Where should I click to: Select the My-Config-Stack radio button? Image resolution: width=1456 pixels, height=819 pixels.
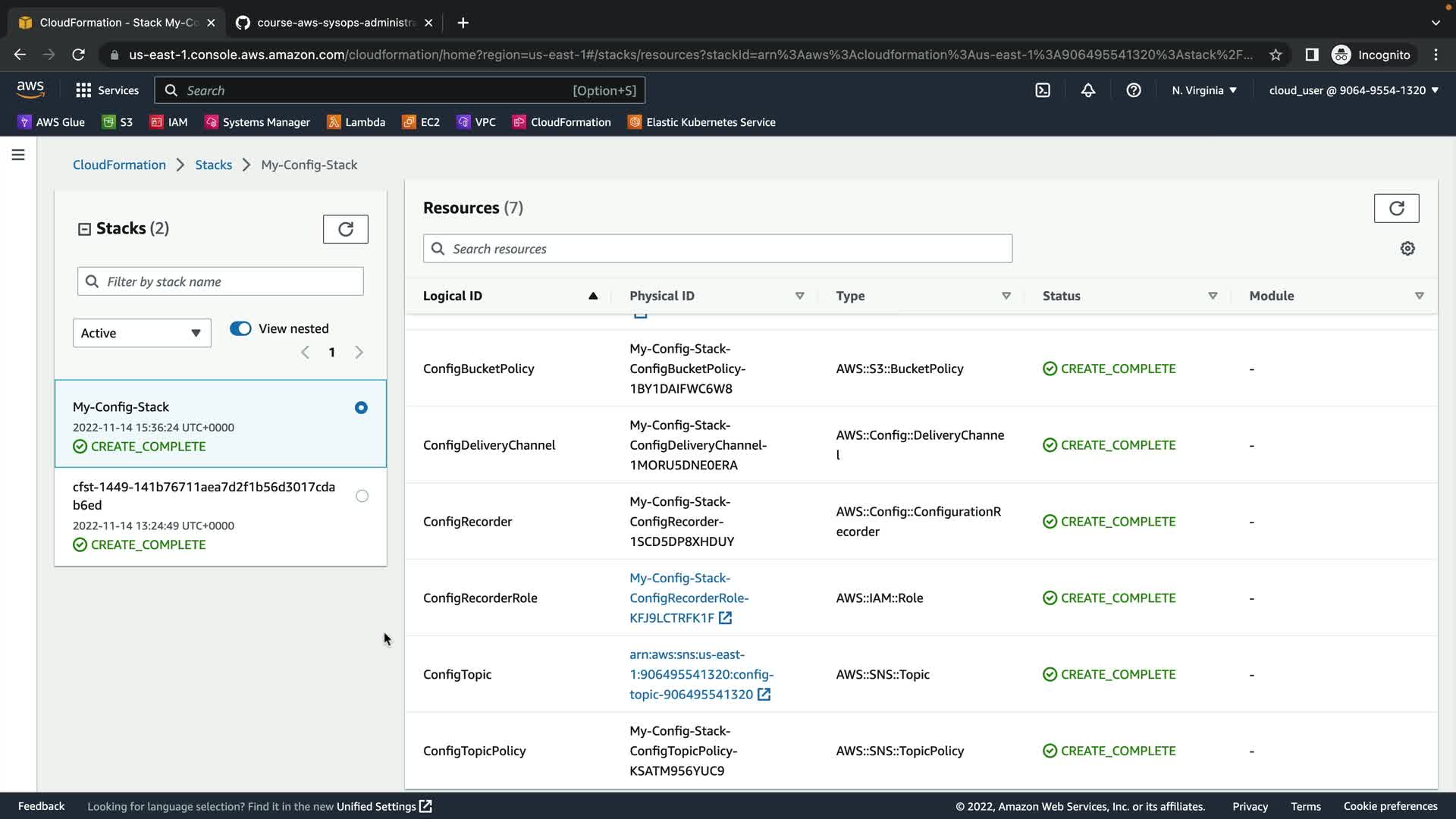pos(361,408)
